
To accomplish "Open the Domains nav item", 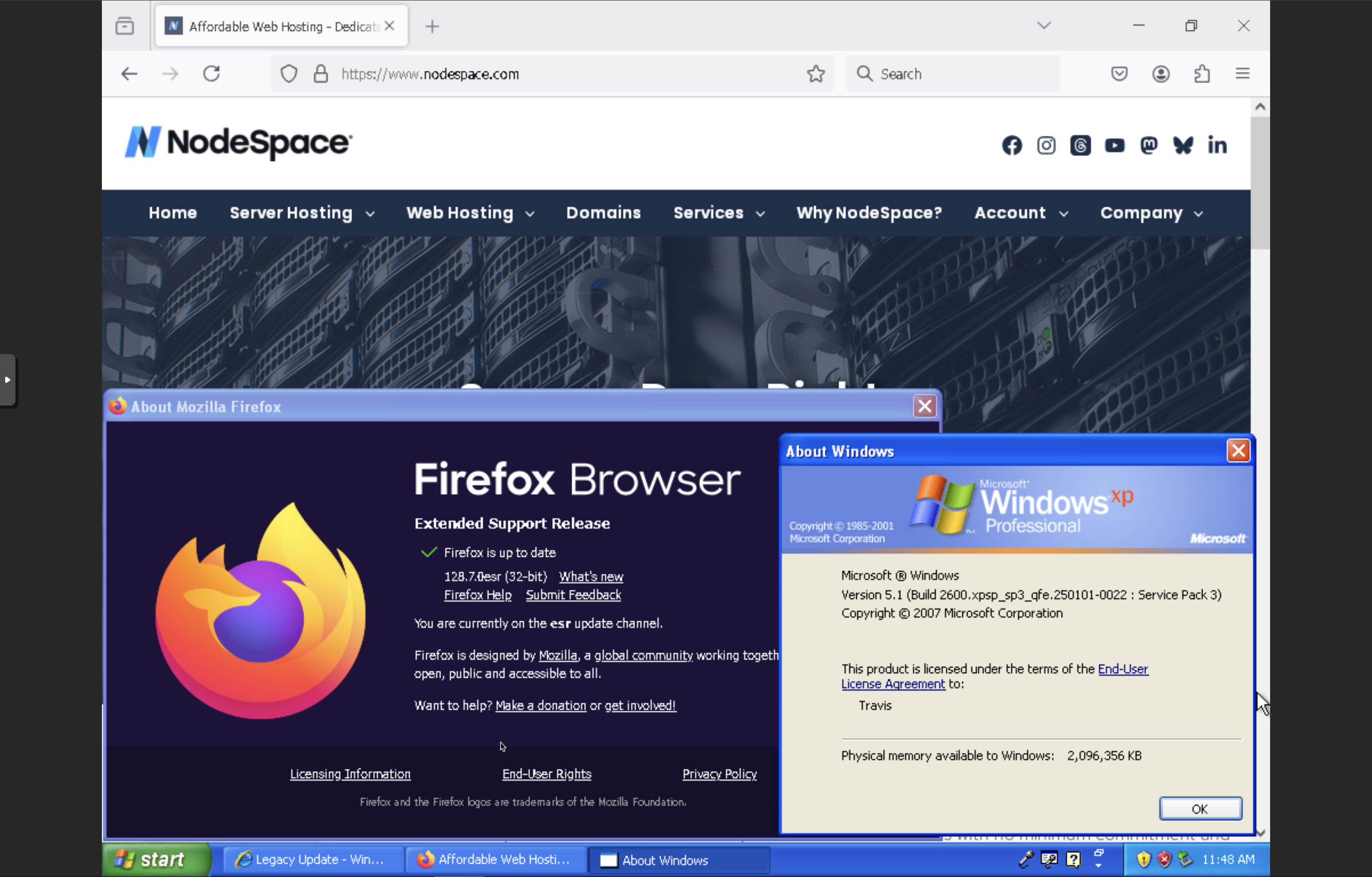I will [603, 213].
